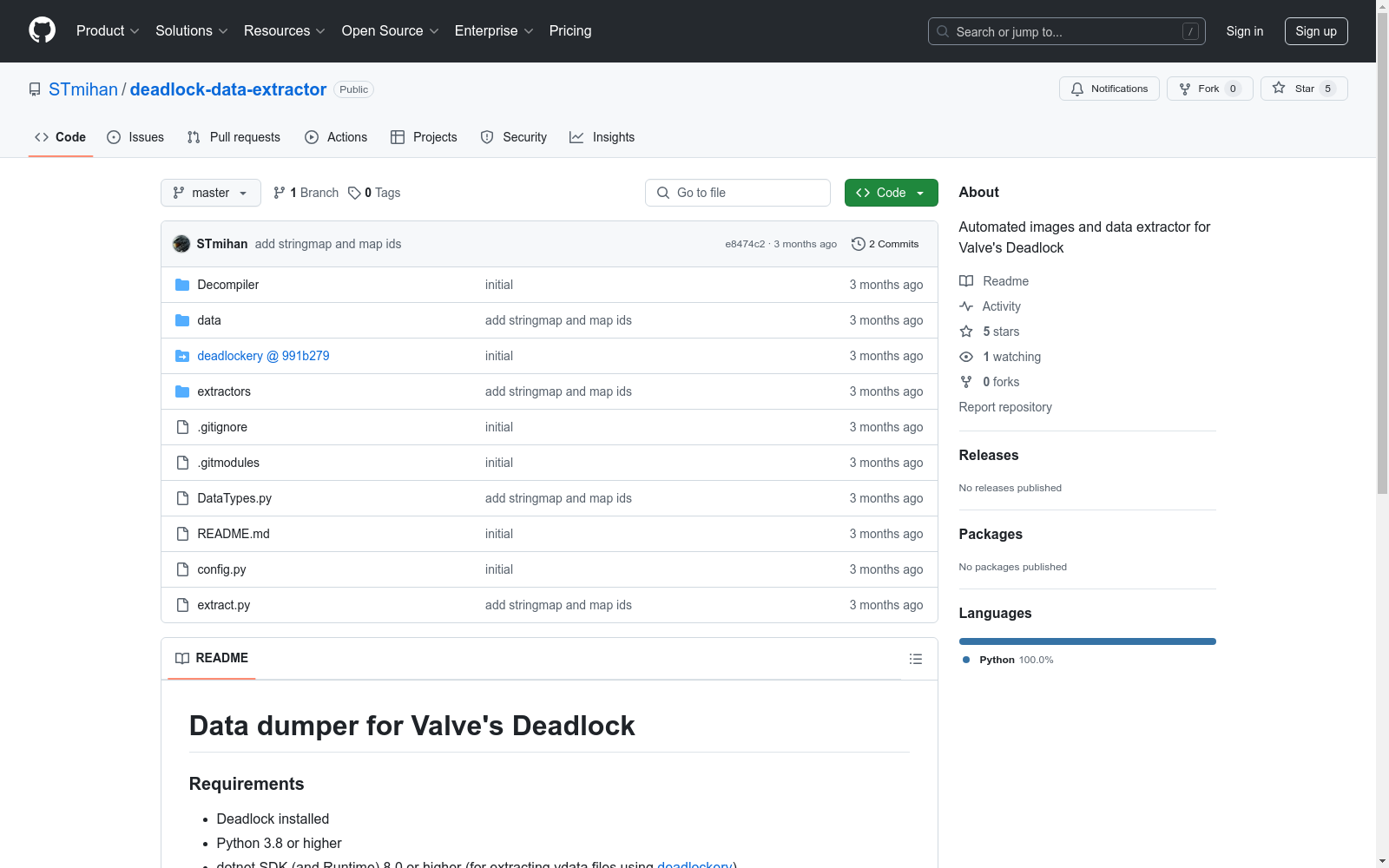Switch to the Projects tab

click(424, 137)
